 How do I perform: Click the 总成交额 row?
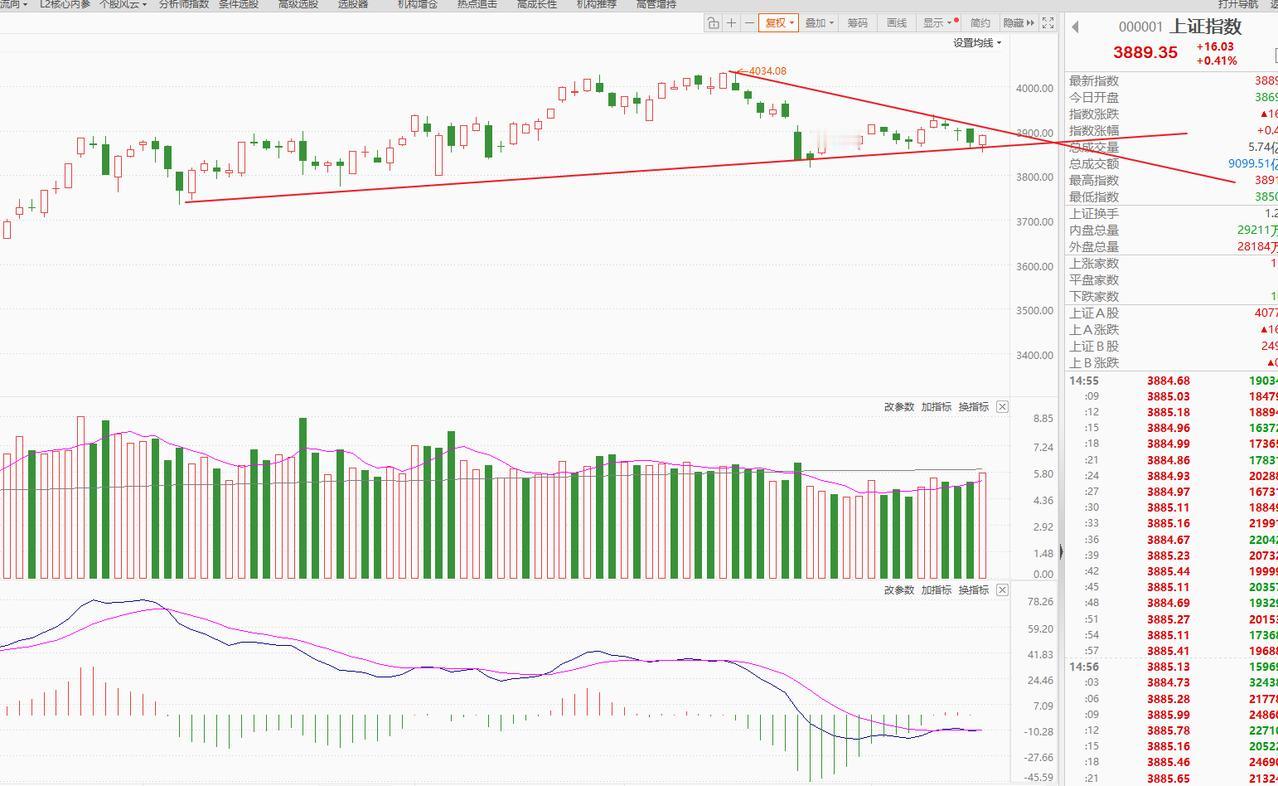pyautogui.click(x=1172, y=164)
